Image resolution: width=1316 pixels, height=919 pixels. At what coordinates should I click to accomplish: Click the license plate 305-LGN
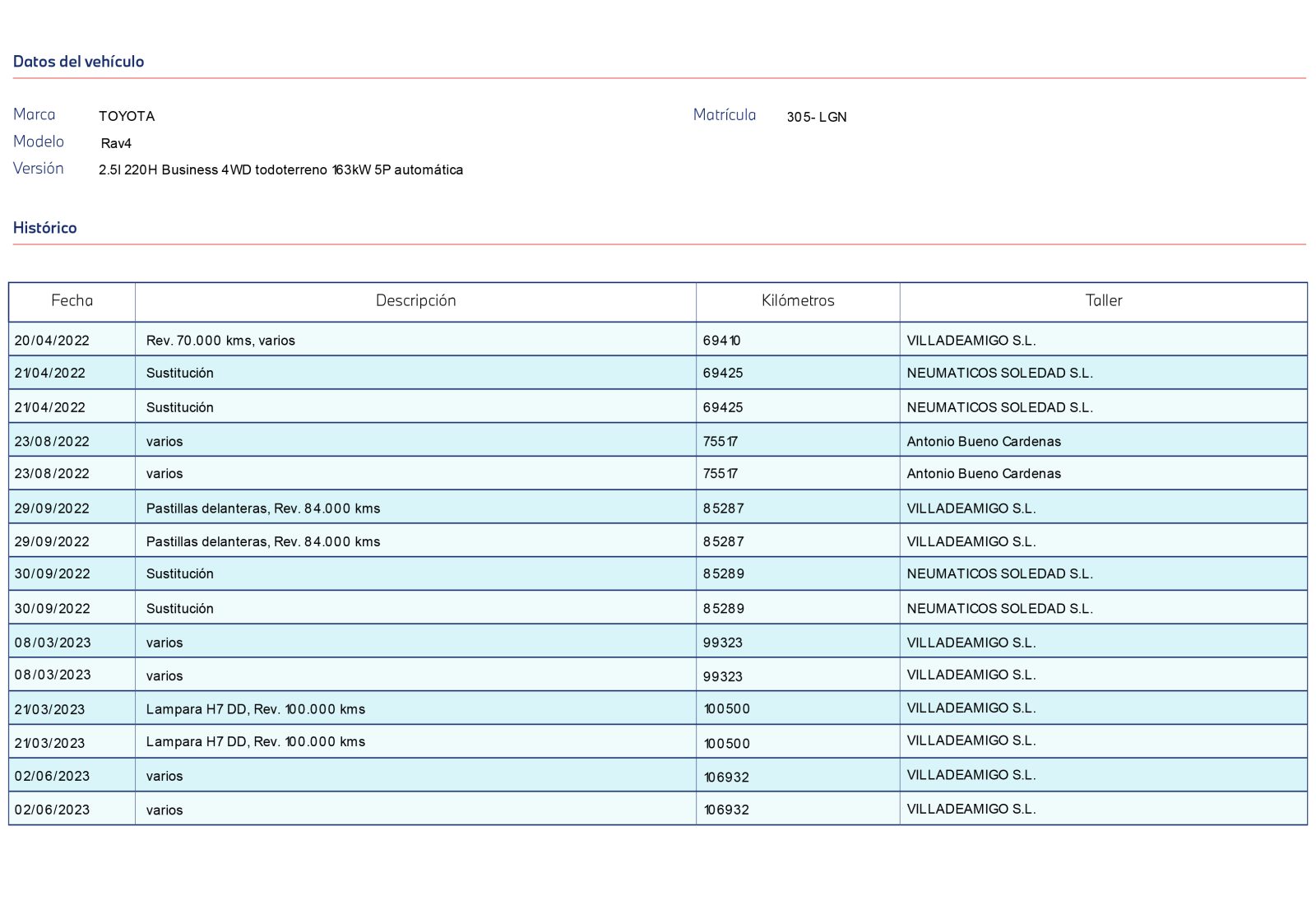(816, 117)
